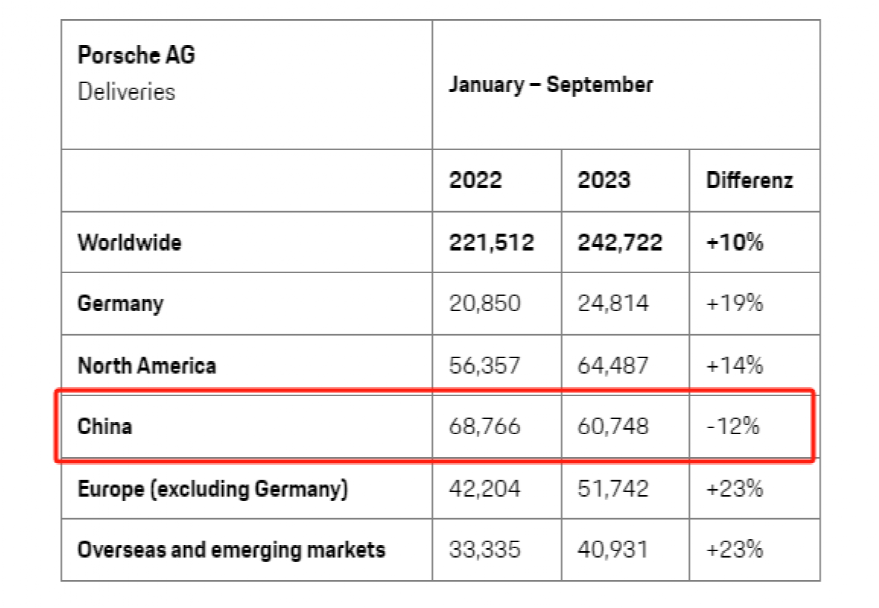This screenshot has height=608, width=879.
Task: Select Europe (excluding Germany) row label
Action: point(212,489)
